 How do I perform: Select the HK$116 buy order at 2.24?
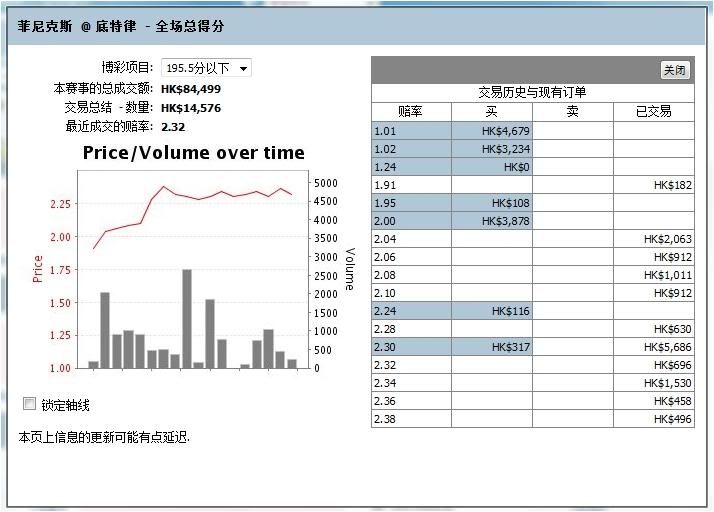tap(491, 311)
